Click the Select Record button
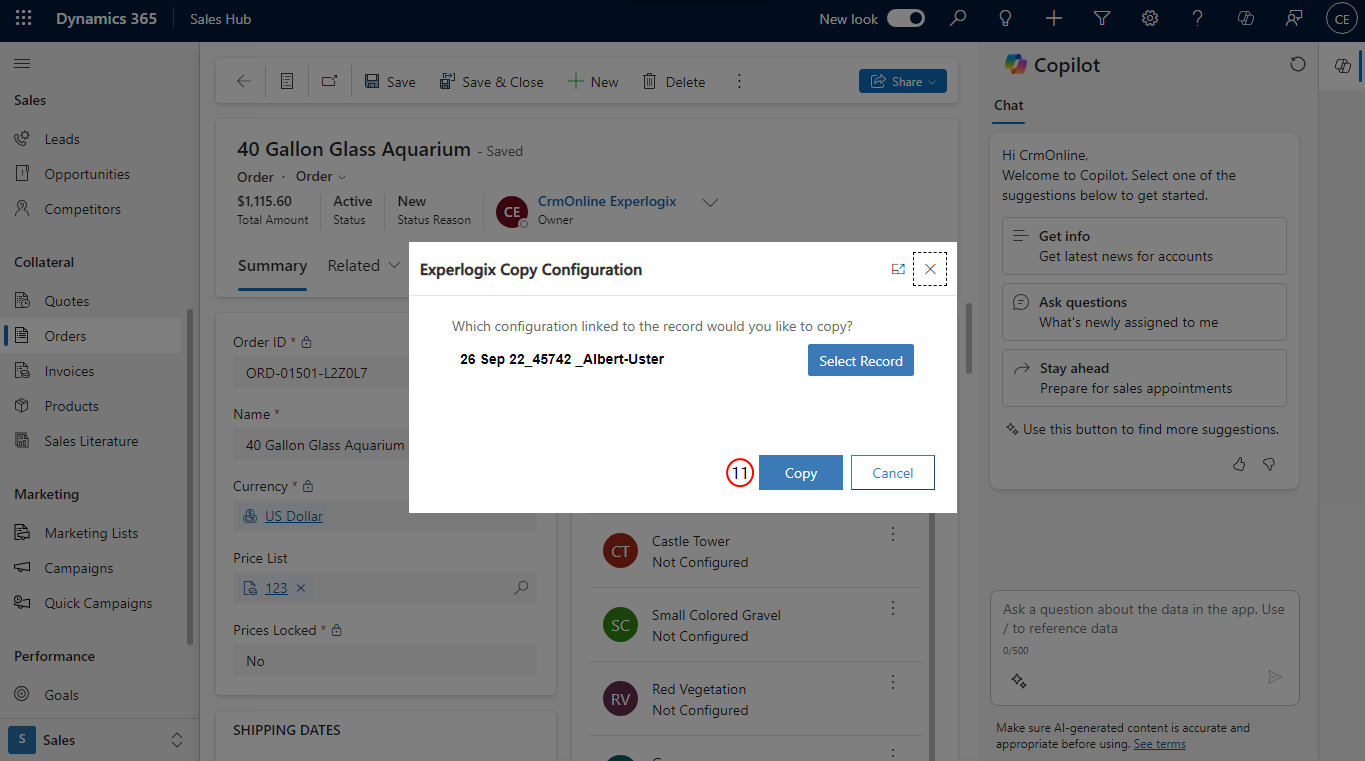This screenshot has height=761, width=1365. point(861,360)
